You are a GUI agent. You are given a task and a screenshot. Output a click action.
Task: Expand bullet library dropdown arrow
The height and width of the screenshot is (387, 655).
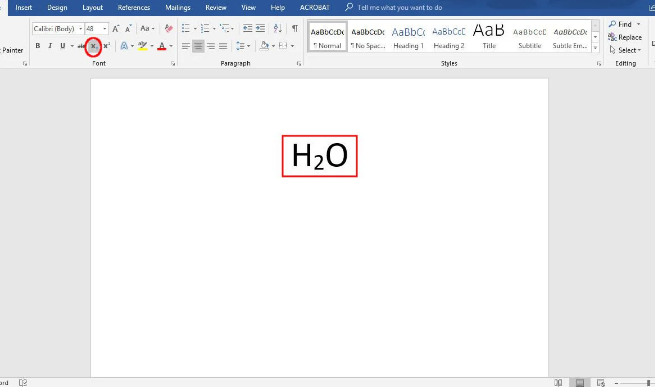[x=195, y=29]
